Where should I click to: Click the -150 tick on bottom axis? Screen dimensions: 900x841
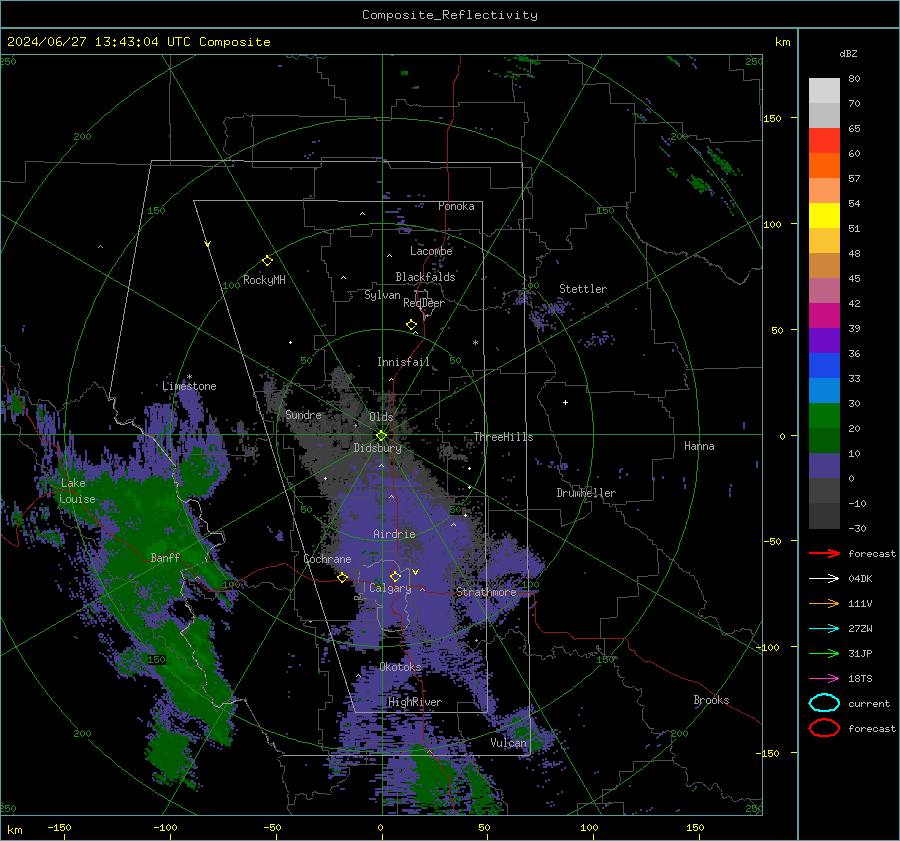59,827
